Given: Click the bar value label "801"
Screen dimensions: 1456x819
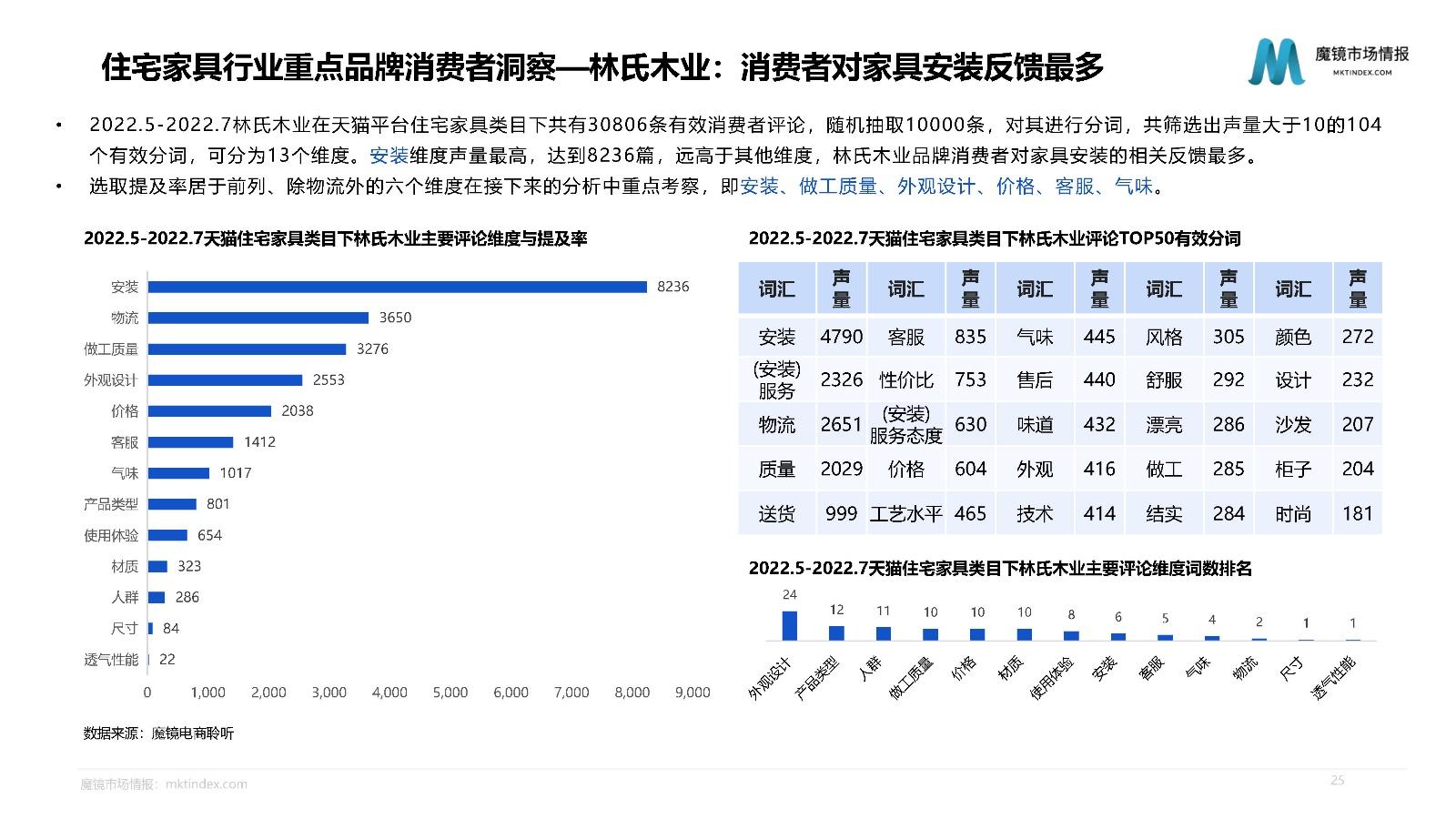Looking at the screenshot, I should point(218,504).
